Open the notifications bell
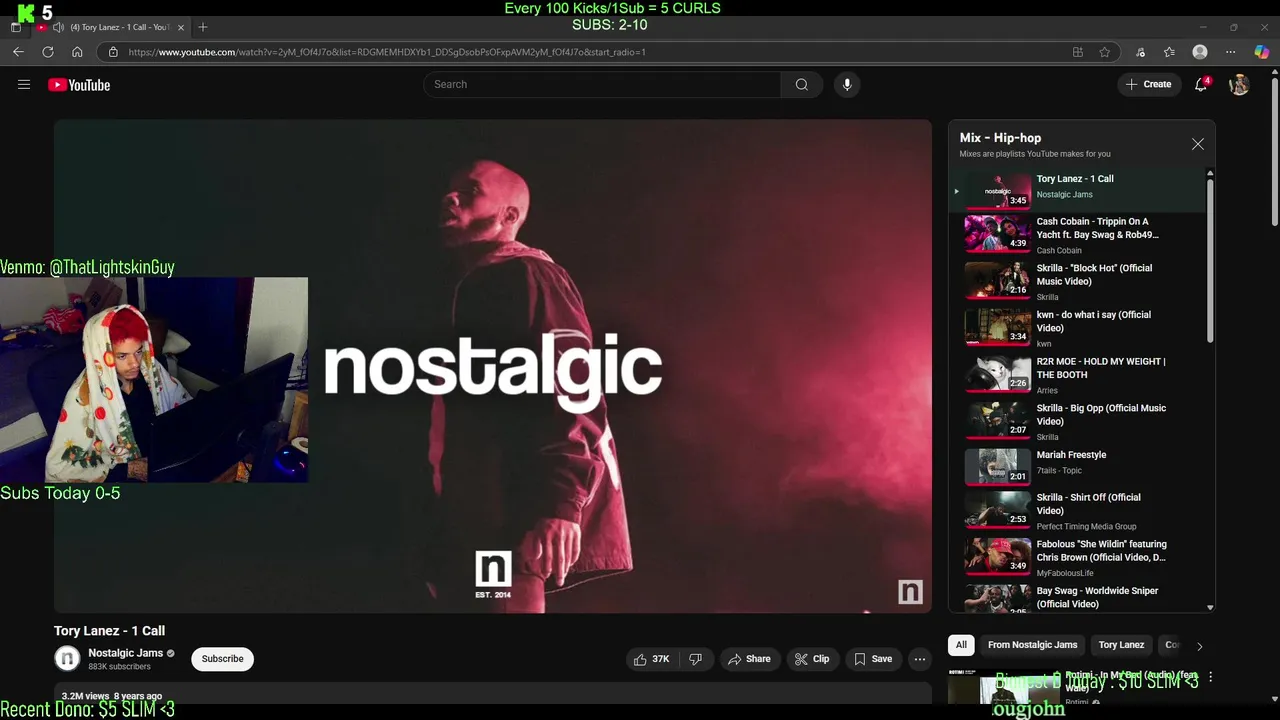 tap(1202, 85)
